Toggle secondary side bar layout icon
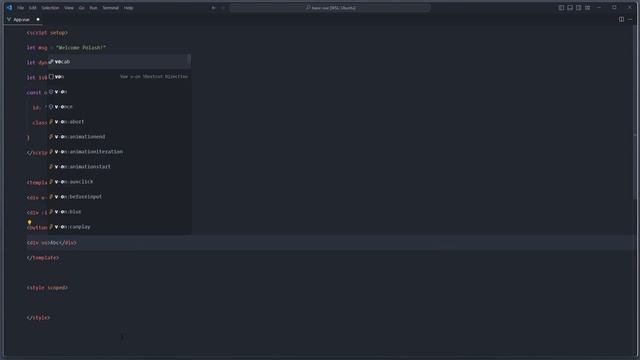This screenshot has width=640, height=360. click(x=578, y=8)
